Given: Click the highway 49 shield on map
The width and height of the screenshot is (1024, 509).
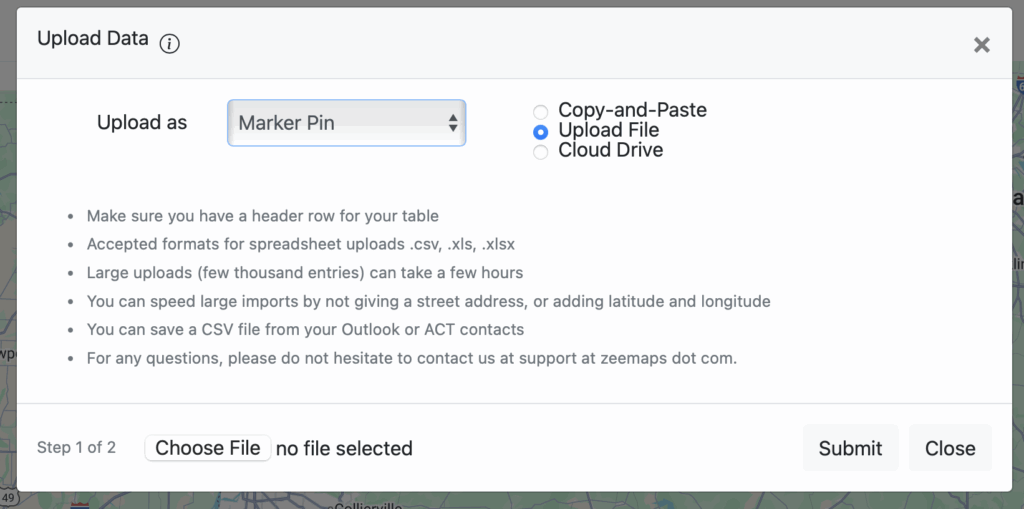Looking at the screenshot, I should (x=8, y=497).
